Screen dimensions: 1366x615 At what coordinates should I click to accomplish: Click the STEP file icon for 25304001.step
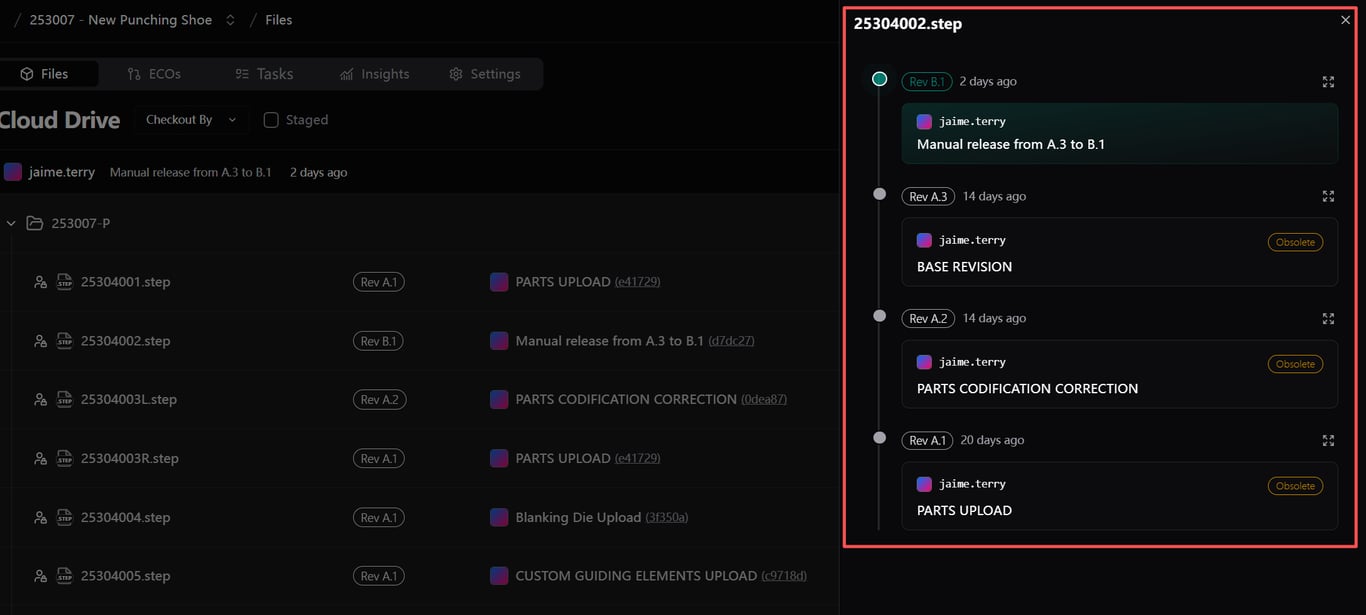(x=65, y=282)
